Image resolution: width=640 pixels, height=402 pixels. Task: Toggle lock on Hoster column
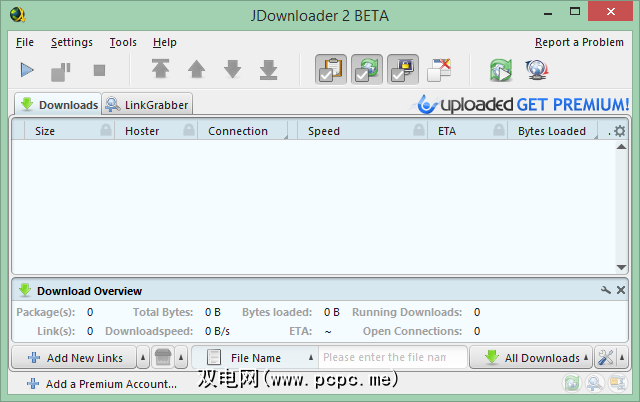pos(189,130)
